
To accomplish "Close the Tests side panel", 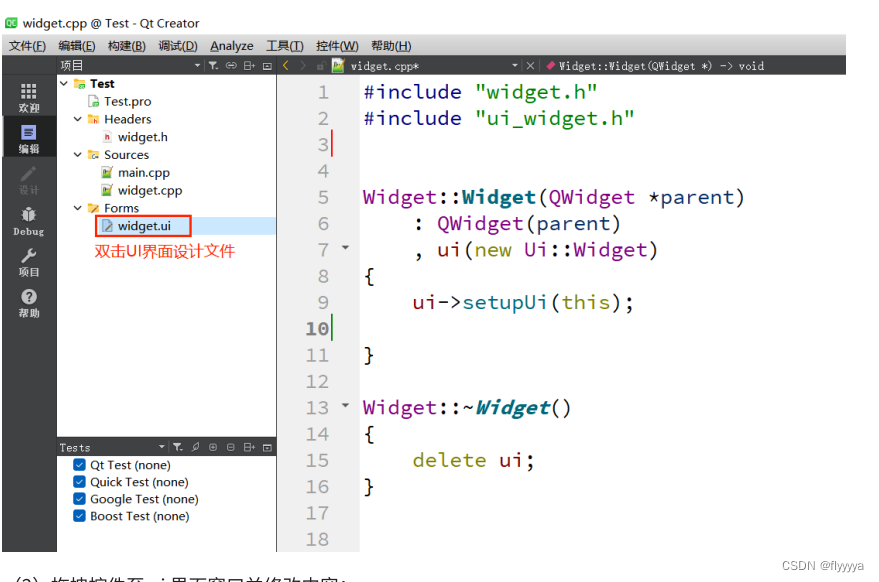I will [267, 447].
